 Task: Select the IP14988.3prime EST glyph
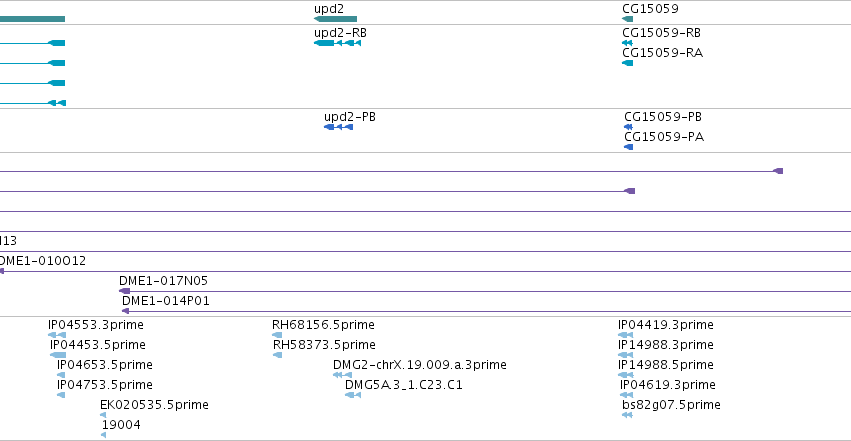click(626, 355)
